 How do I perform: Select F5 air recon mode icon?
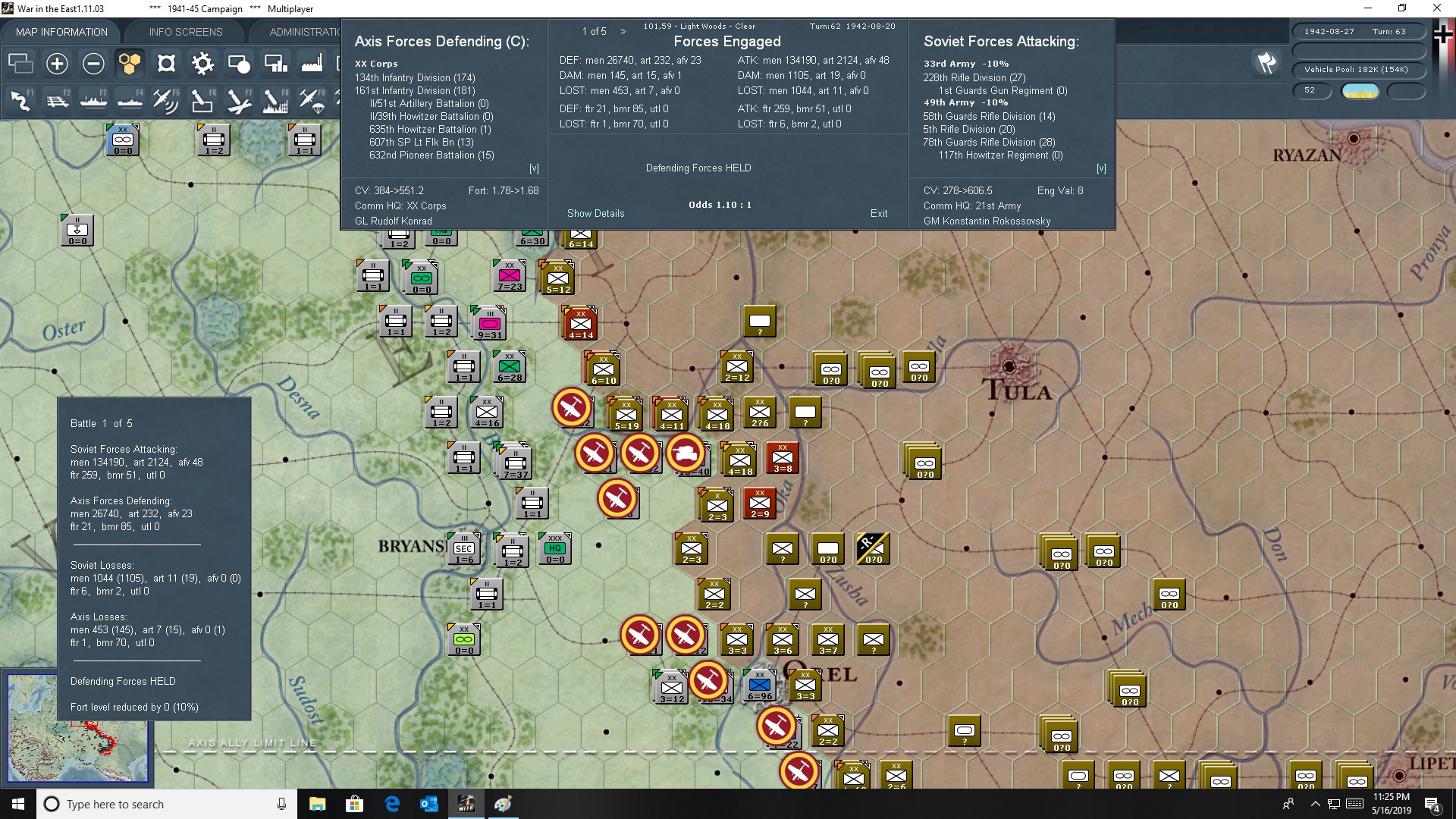coord(166,100)
